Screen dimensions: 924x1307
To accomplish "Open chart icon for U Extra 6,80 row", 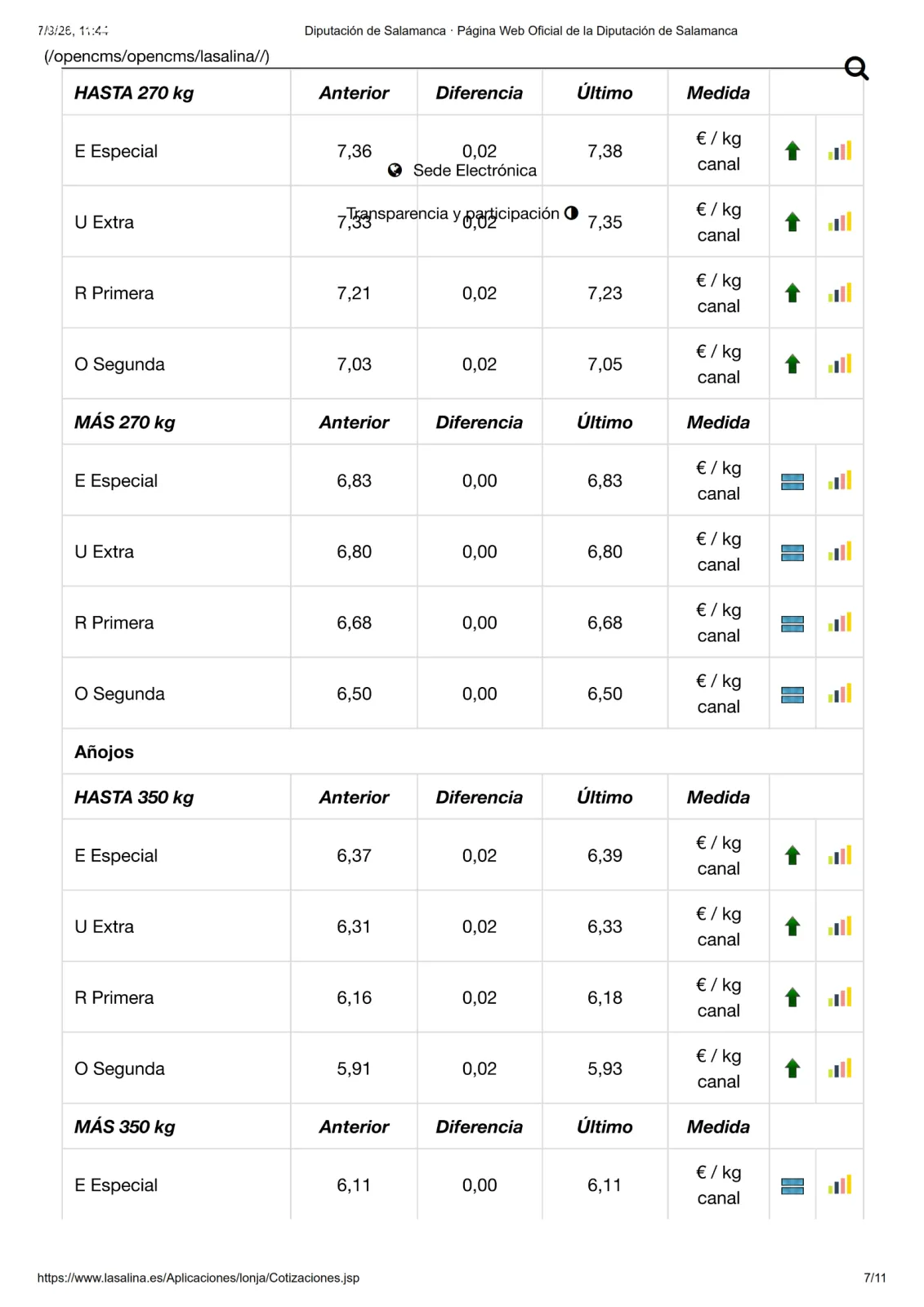I will (x=840, y=551).
